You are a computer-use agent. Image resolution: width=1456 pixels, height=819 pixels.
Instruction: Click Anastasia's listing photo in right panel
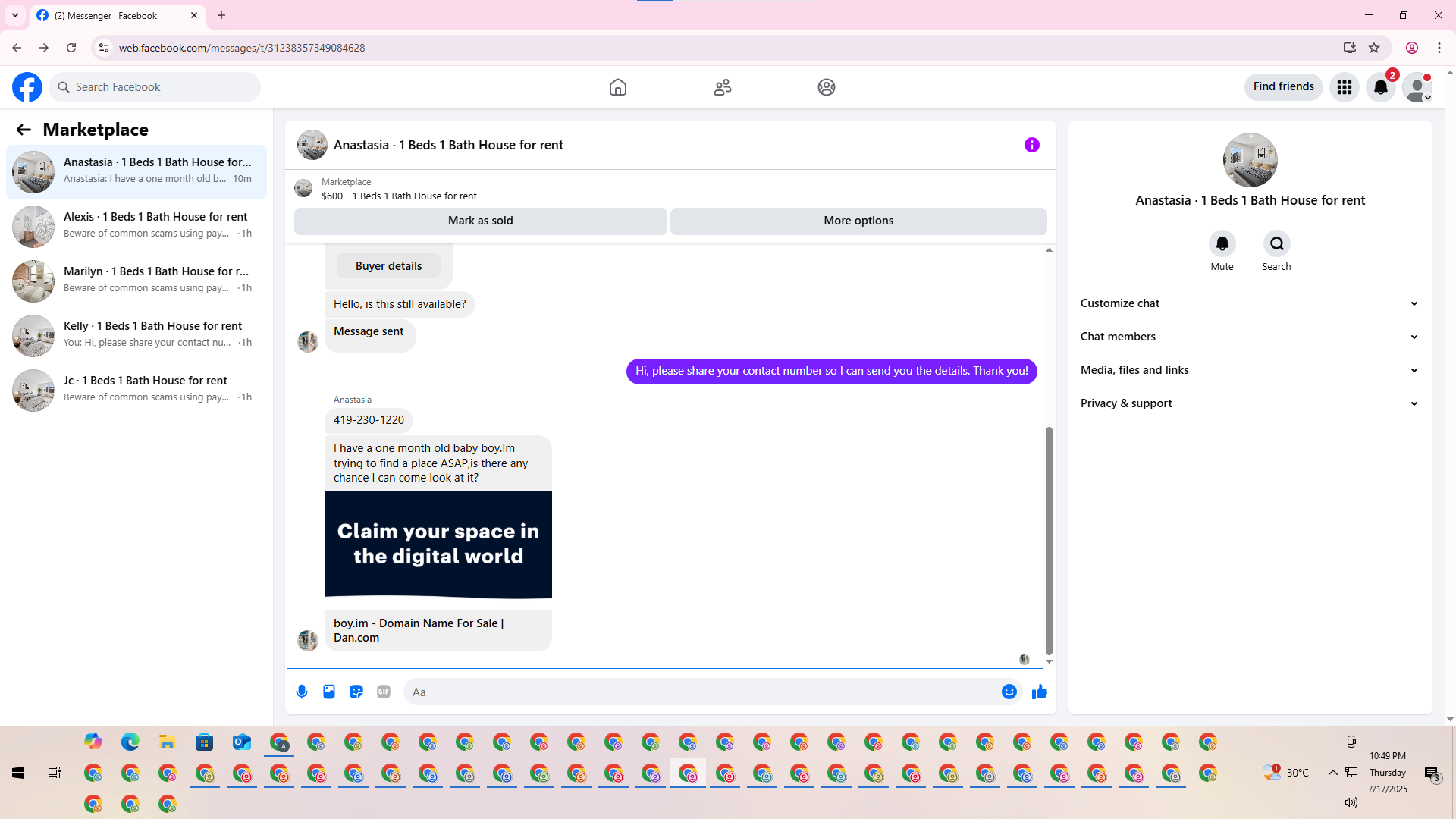(1250, 160)
